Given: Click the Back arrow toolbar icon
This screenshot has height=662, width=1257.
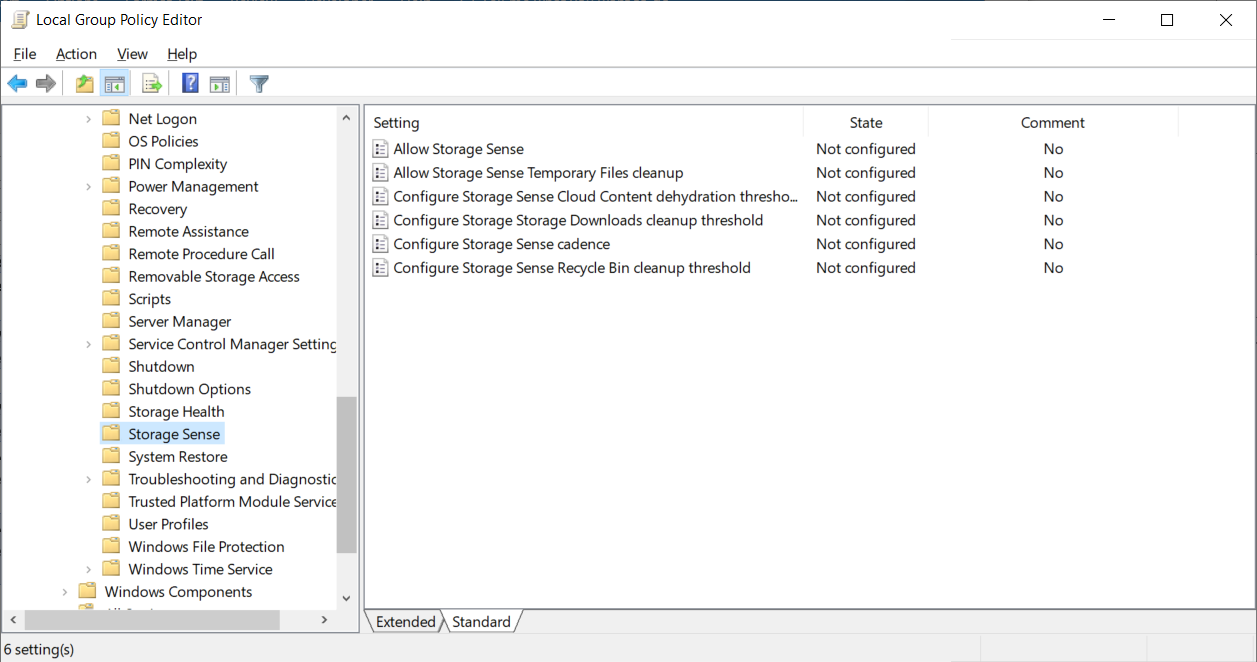Looking at the screenshot, I should 17,84.
